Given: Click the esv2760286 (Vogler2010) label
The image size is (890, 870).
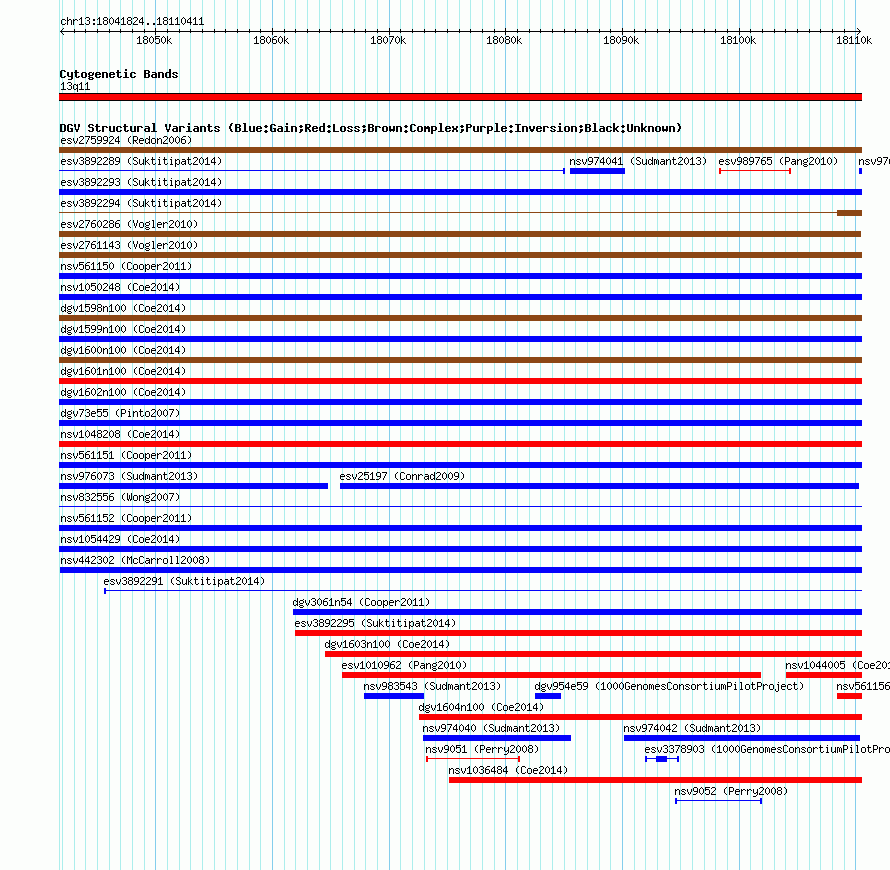Looking at the screenshot, I should (x=129, y=224).
